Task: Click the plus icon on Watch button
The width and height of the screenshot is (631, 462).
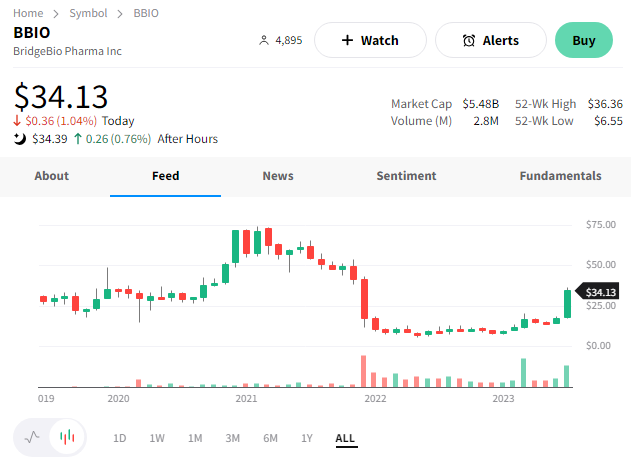Action: [347, 41]
